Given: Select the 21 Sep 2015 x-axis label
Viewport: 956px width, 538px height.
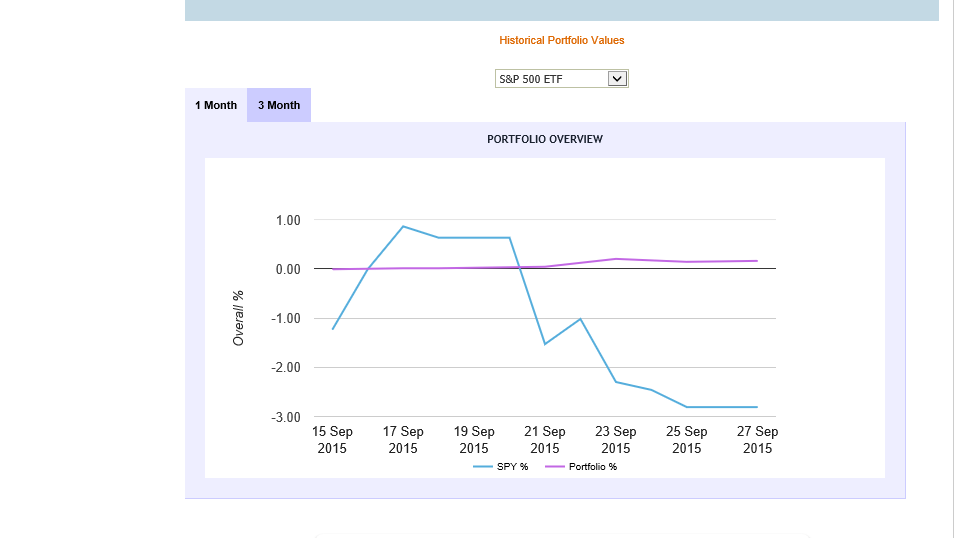Looking at the screenshot, I should click(545, 440).
